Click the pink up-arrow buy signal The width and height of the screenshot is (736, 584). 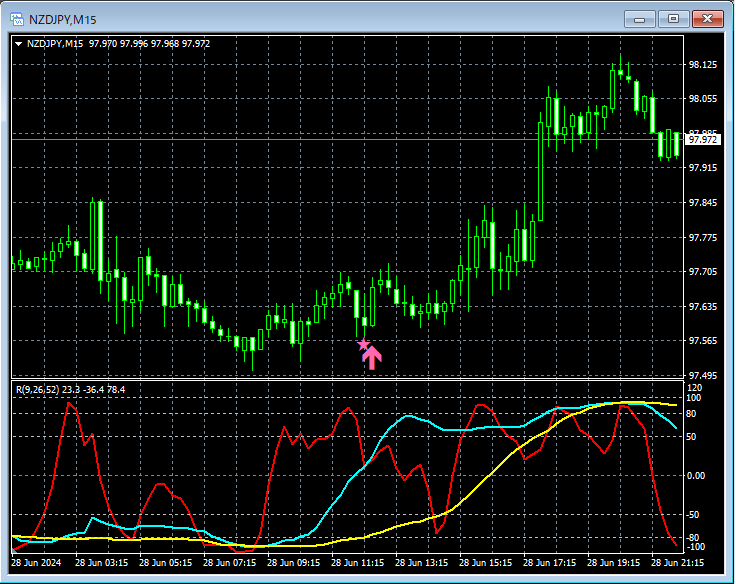pyautogui.click(x=372, y=358)
